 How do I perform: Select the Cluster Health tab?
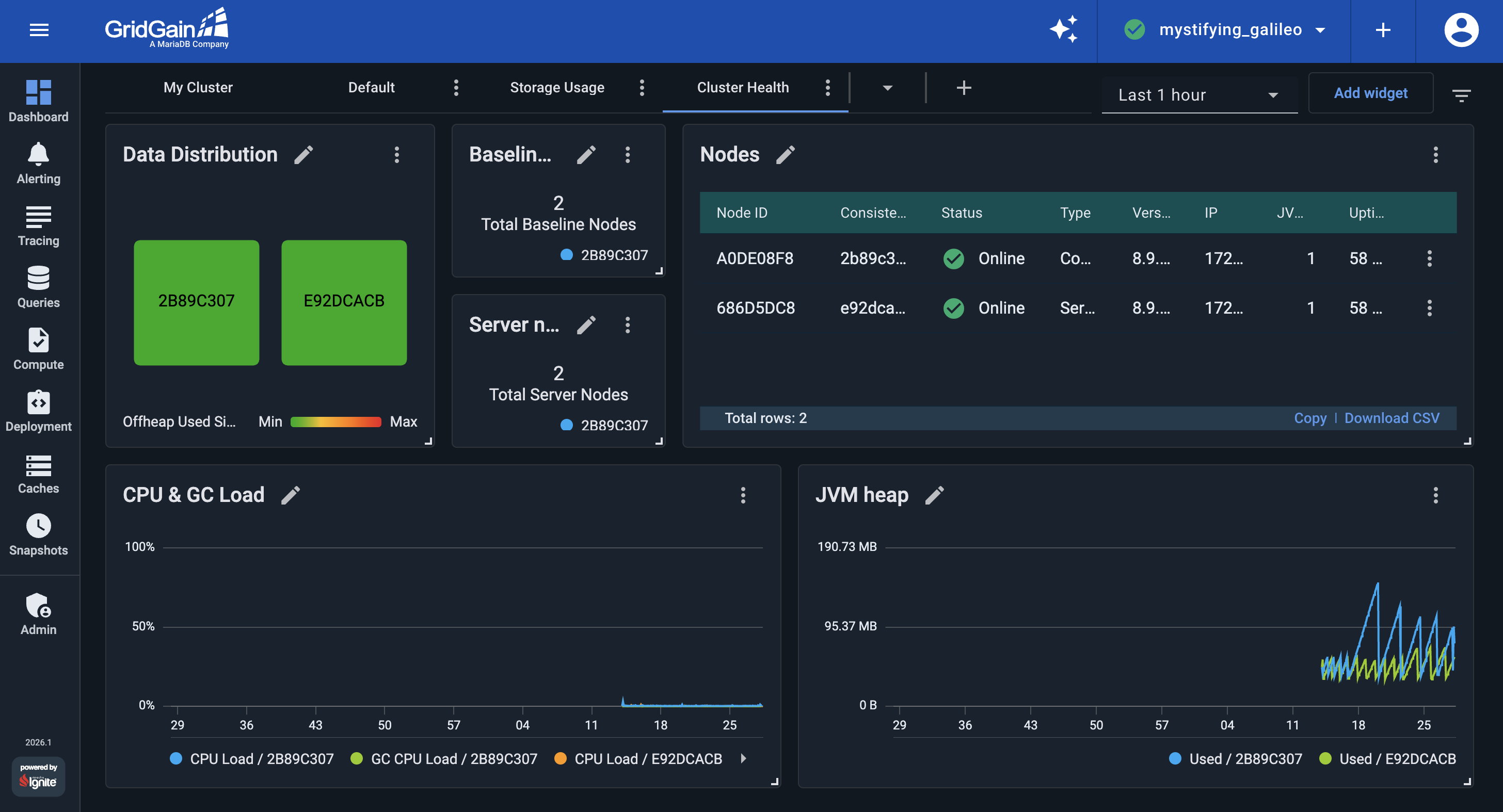pos(742,88)
